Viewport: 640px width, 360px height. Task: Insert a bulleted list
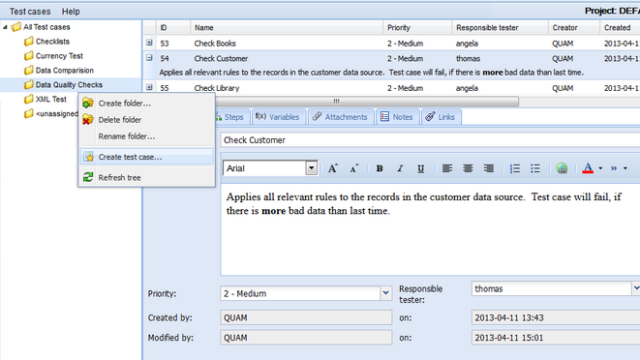coord(535,168)
